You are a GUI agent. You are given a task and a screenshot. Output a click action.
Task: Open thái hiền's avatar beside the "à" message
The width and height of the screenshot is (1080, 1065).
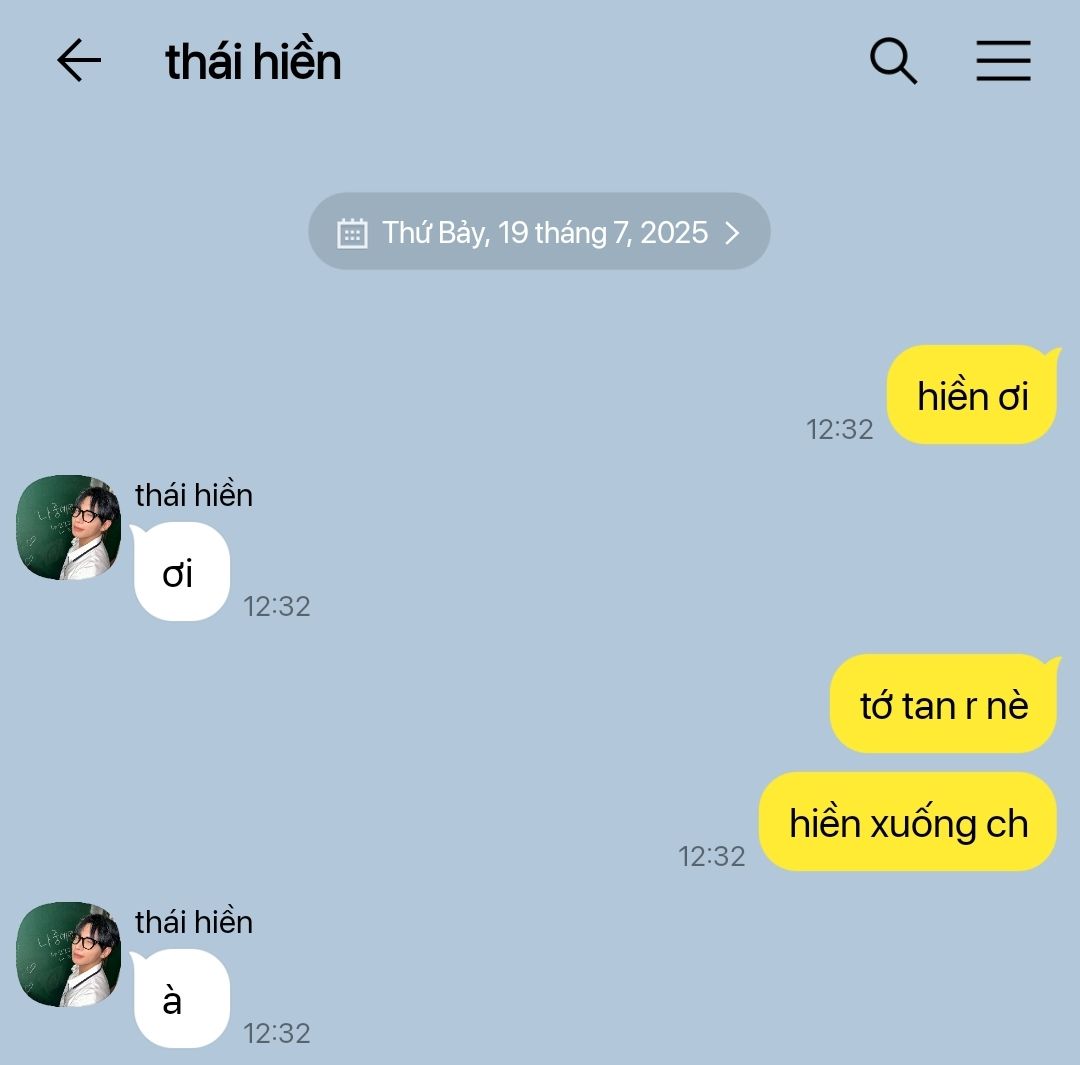pos(68,954)
